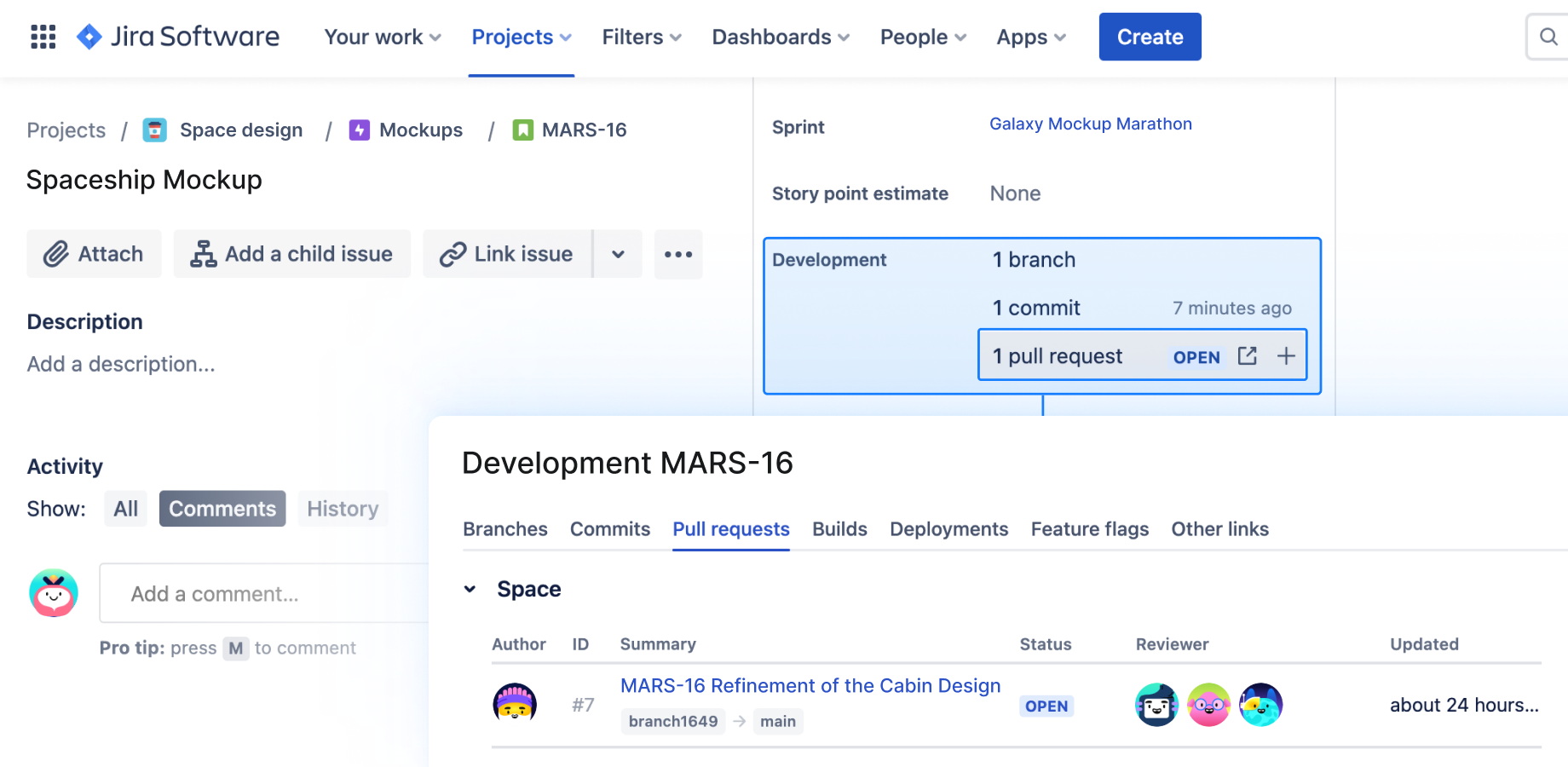The width and height of the screenshot is (1568, 767).
Task: Switch to the Builds tab
Action: (x=839, y=529)
